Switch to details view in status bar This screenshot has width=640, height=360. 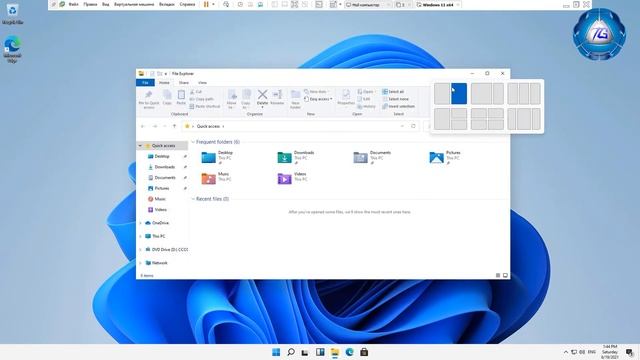(498, 276)
